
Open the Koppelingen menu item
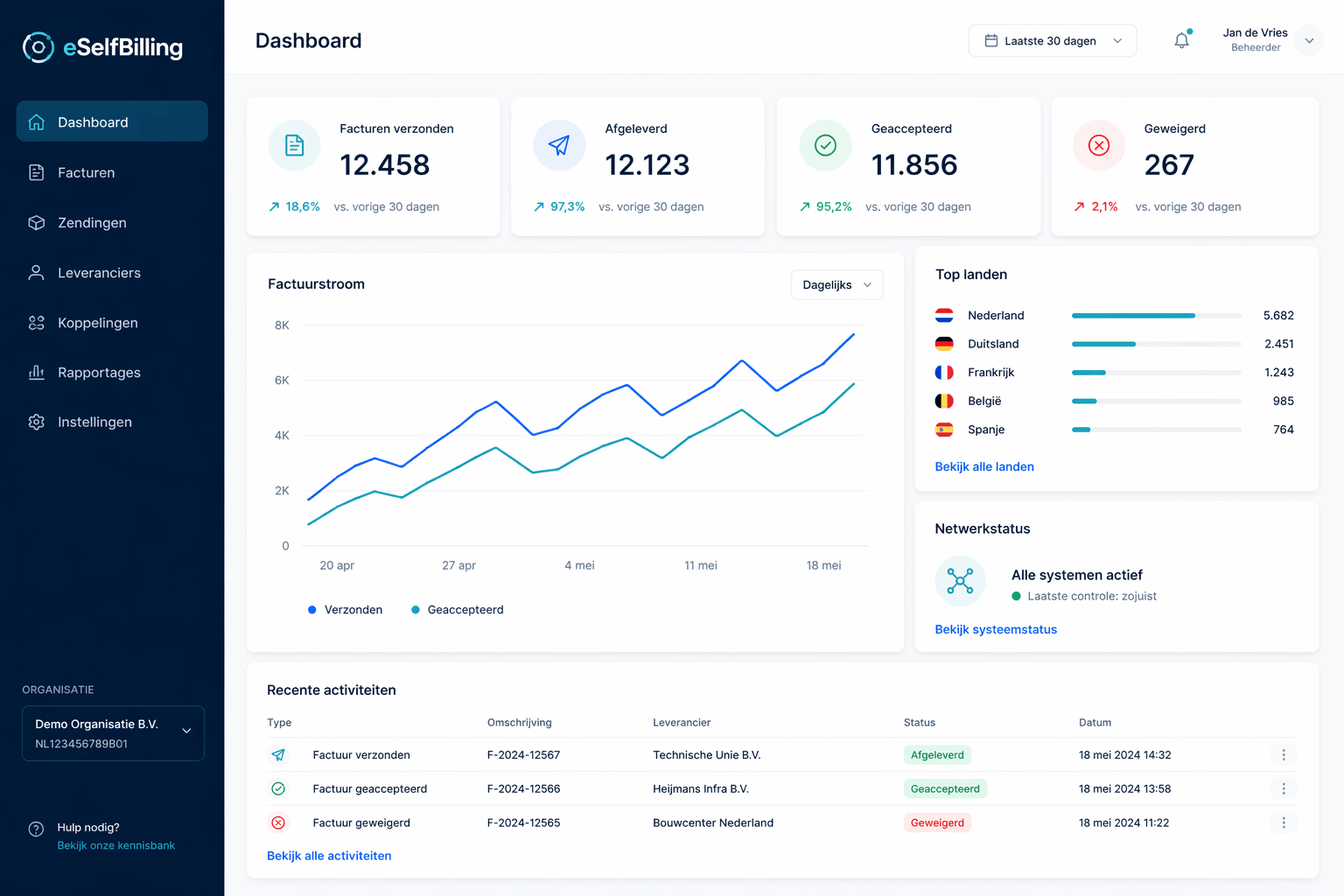point(112,323)
